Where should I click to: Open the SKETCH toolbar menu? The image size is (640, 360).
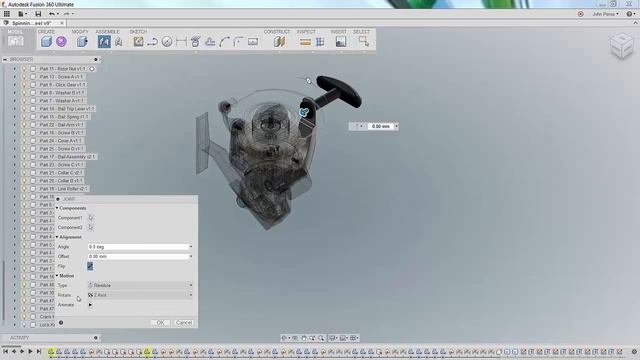click(138, 31)
